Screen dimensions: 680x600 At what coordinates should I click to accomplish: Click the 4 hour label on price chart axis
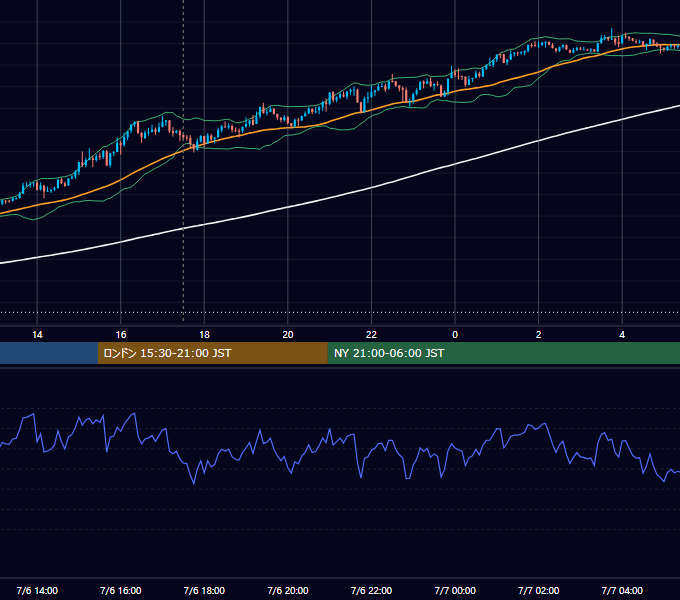click(622, 335)
